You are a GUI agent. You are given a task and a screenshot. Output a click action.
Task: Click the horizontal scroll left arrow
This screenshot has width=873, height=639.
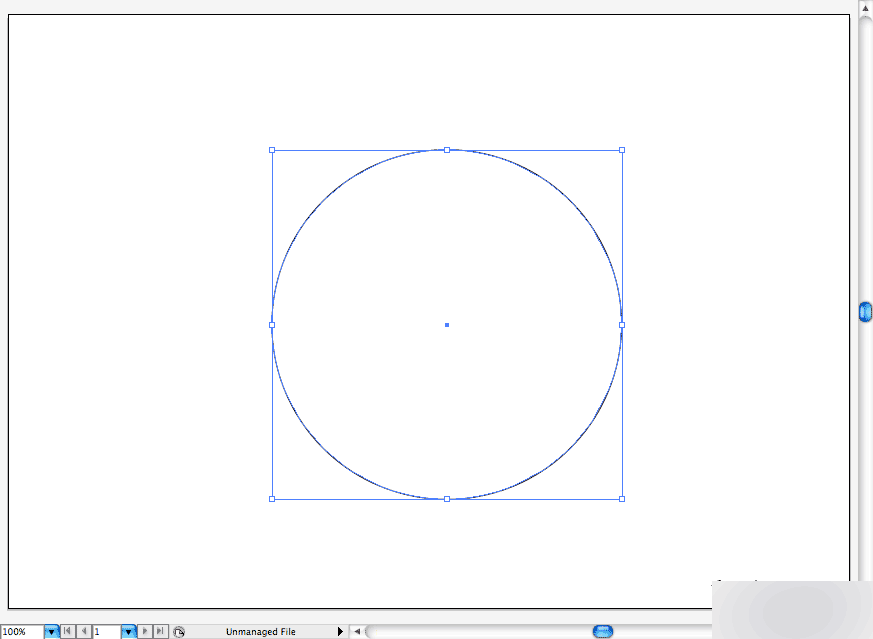[x=357, y=631]
